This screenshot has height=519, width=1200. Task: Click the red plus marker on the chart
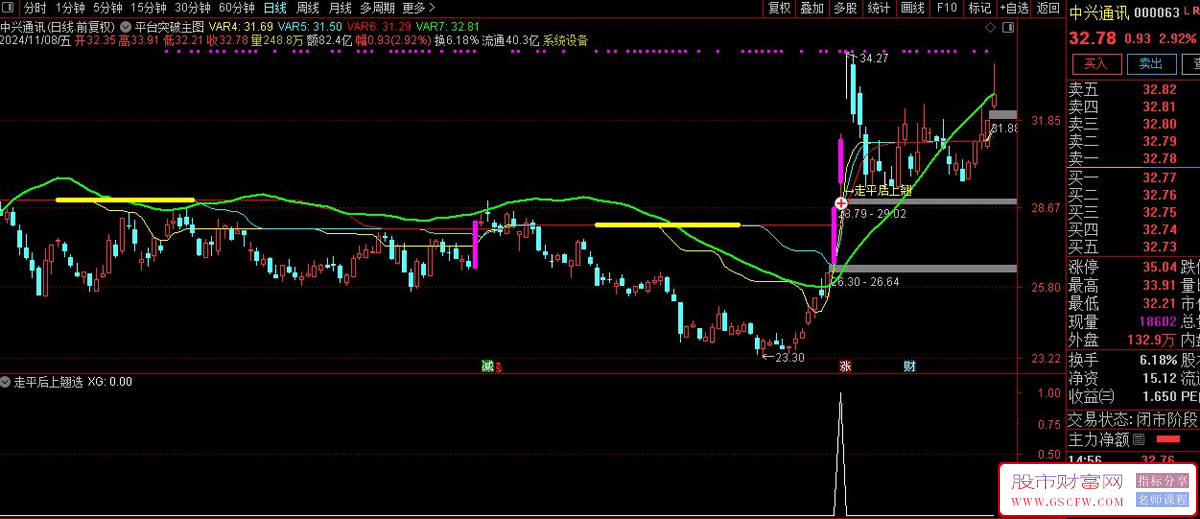[842, 203]
